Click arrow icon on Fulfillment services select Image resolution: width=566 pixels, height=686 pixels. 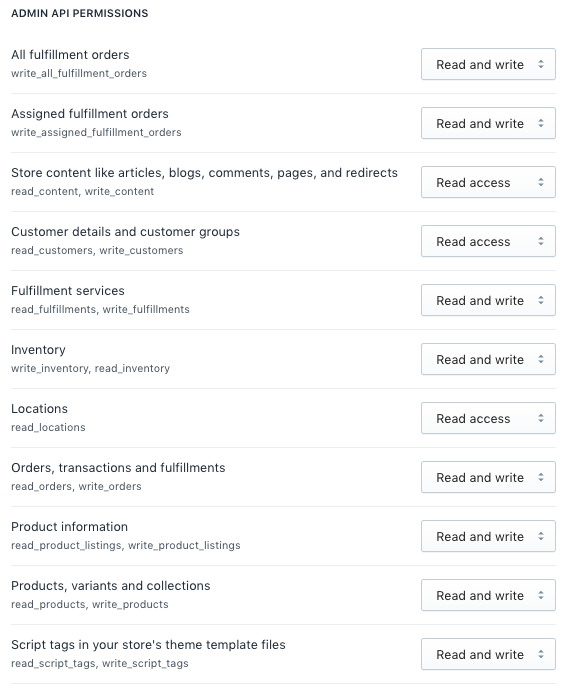(x=541, y=301)
